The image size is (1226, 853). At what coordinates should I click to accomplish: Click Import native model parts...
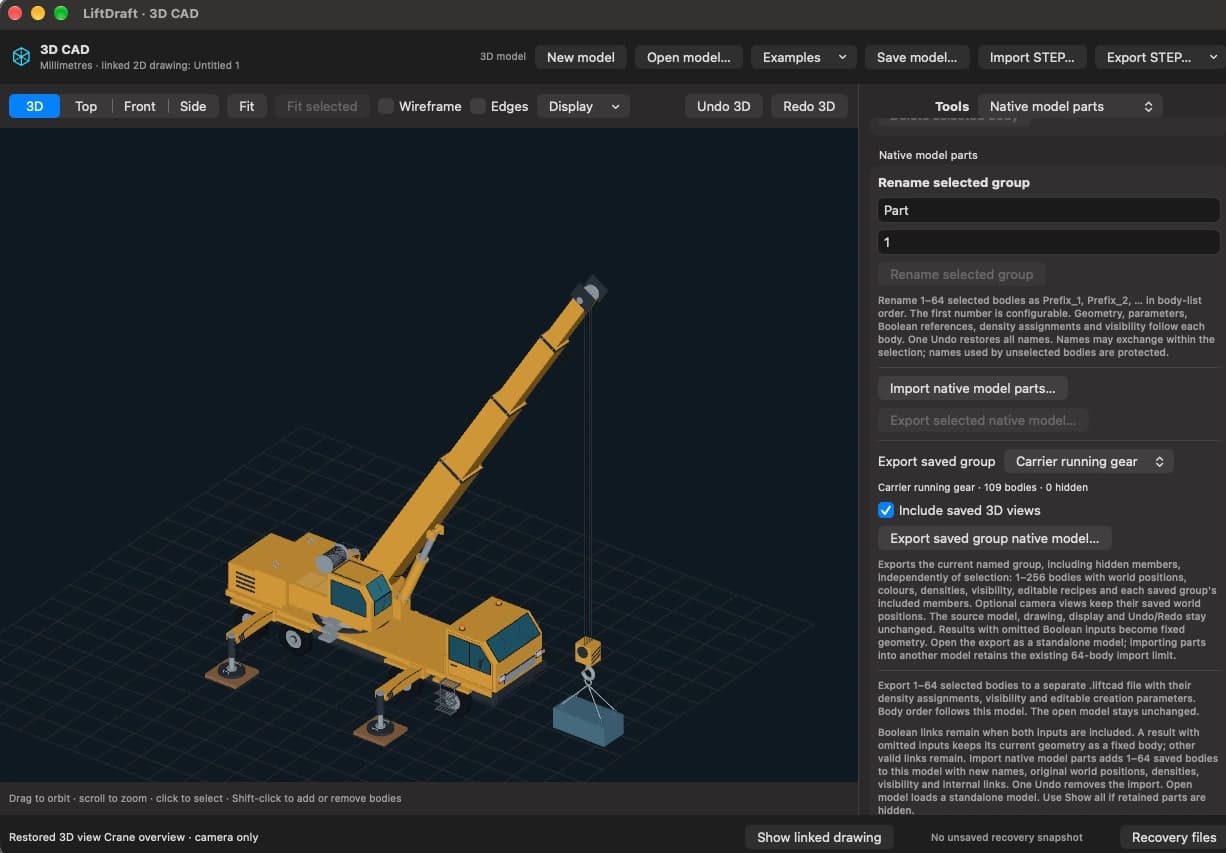click(973, 388)
